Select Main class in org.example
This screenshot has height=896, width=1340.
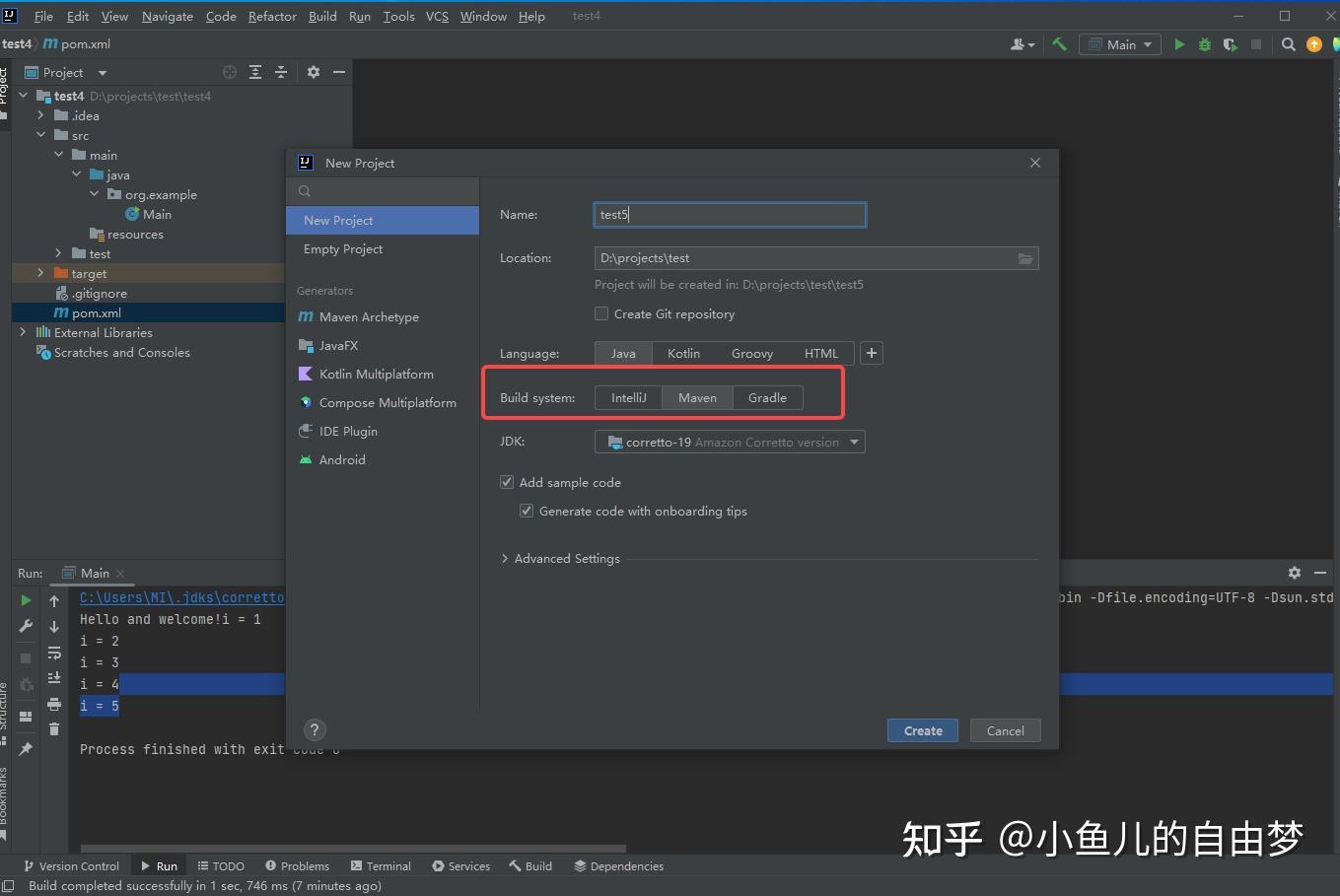click(157, 214)
